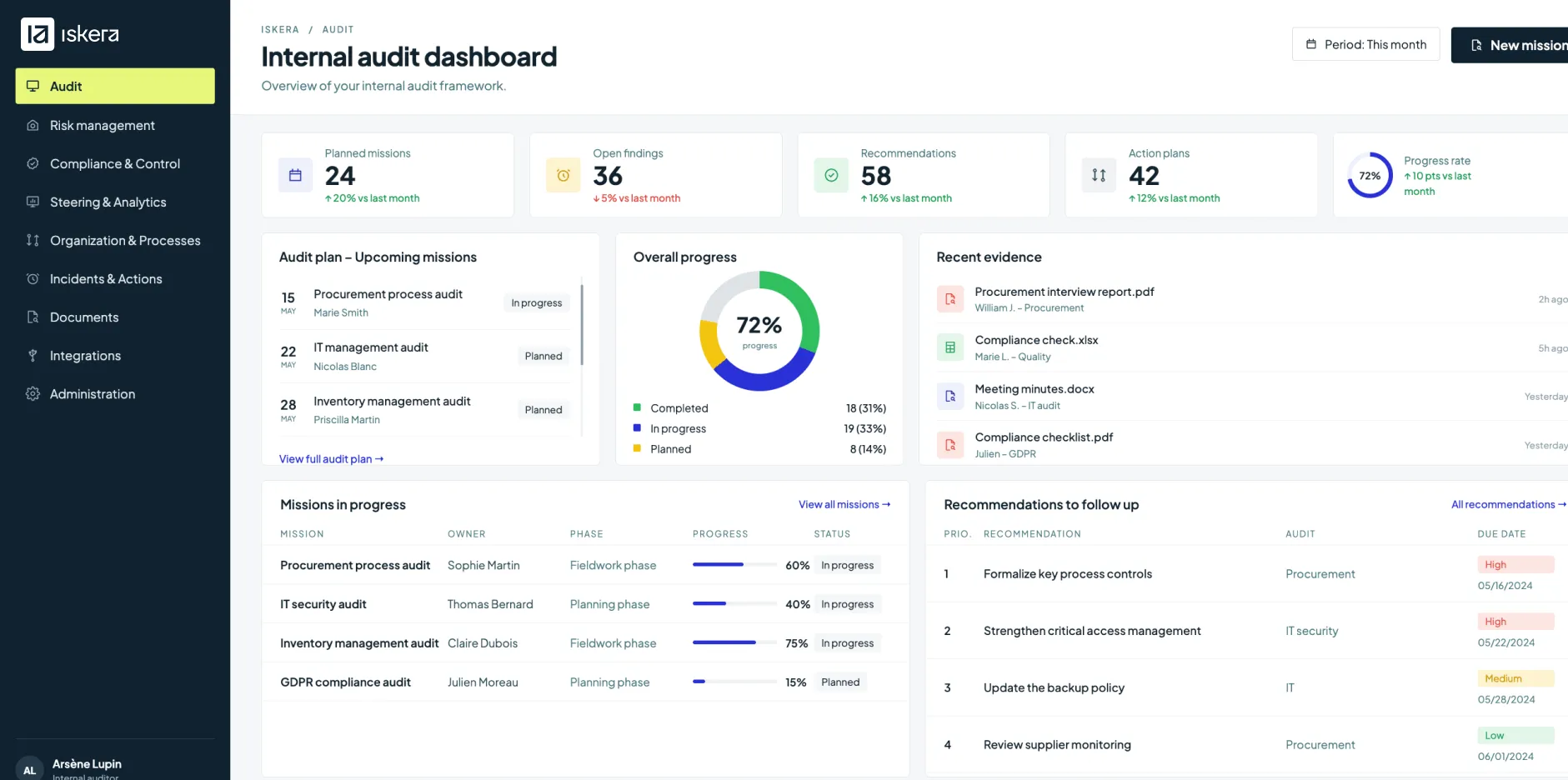Click the Administration gear icon
Image resolution: width=1568 pixels, height=780 pixels.
[x=33, y=394]
